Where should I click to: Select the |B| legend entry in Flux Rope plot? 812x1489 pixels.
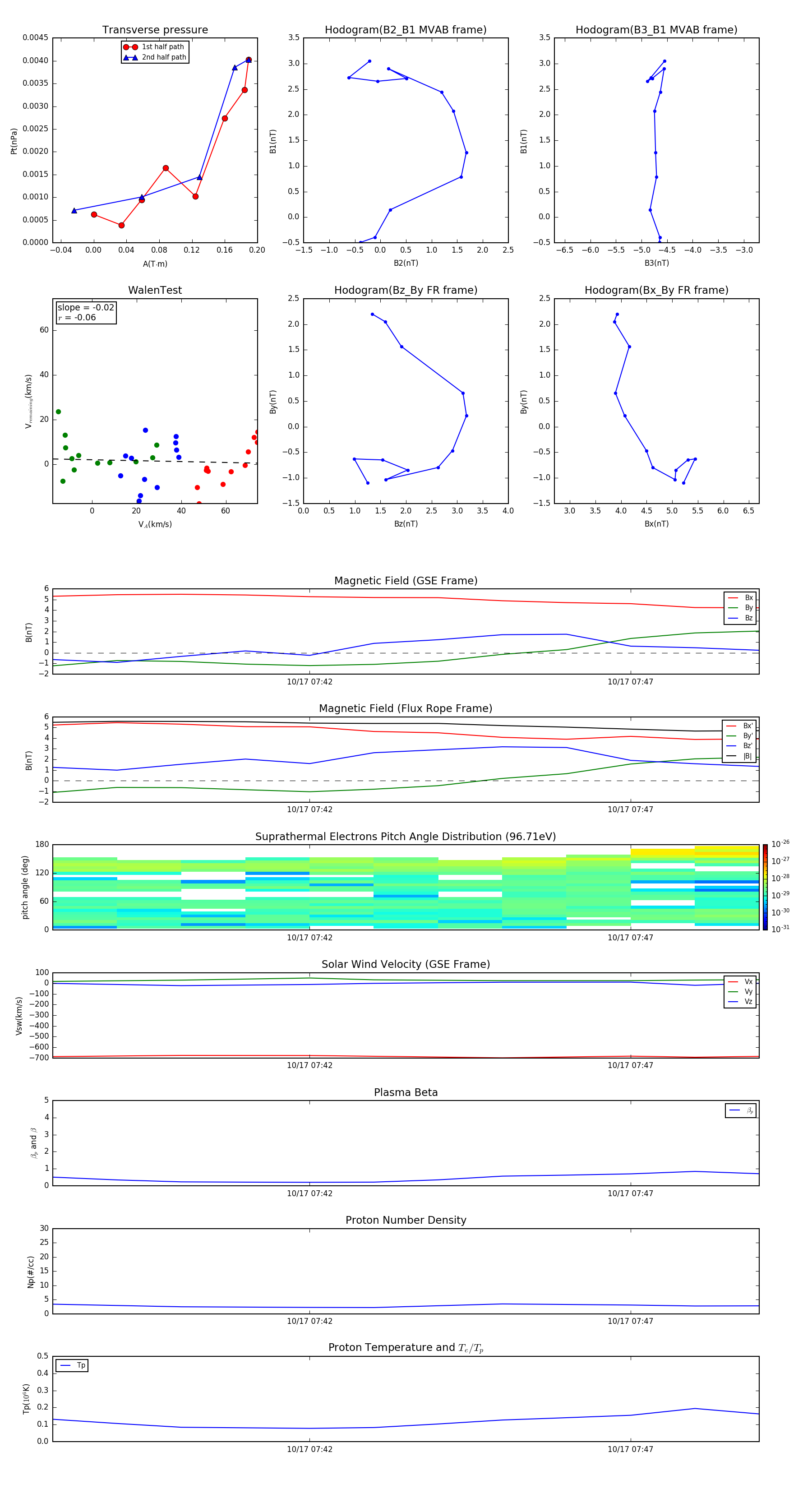pos(739,756)
